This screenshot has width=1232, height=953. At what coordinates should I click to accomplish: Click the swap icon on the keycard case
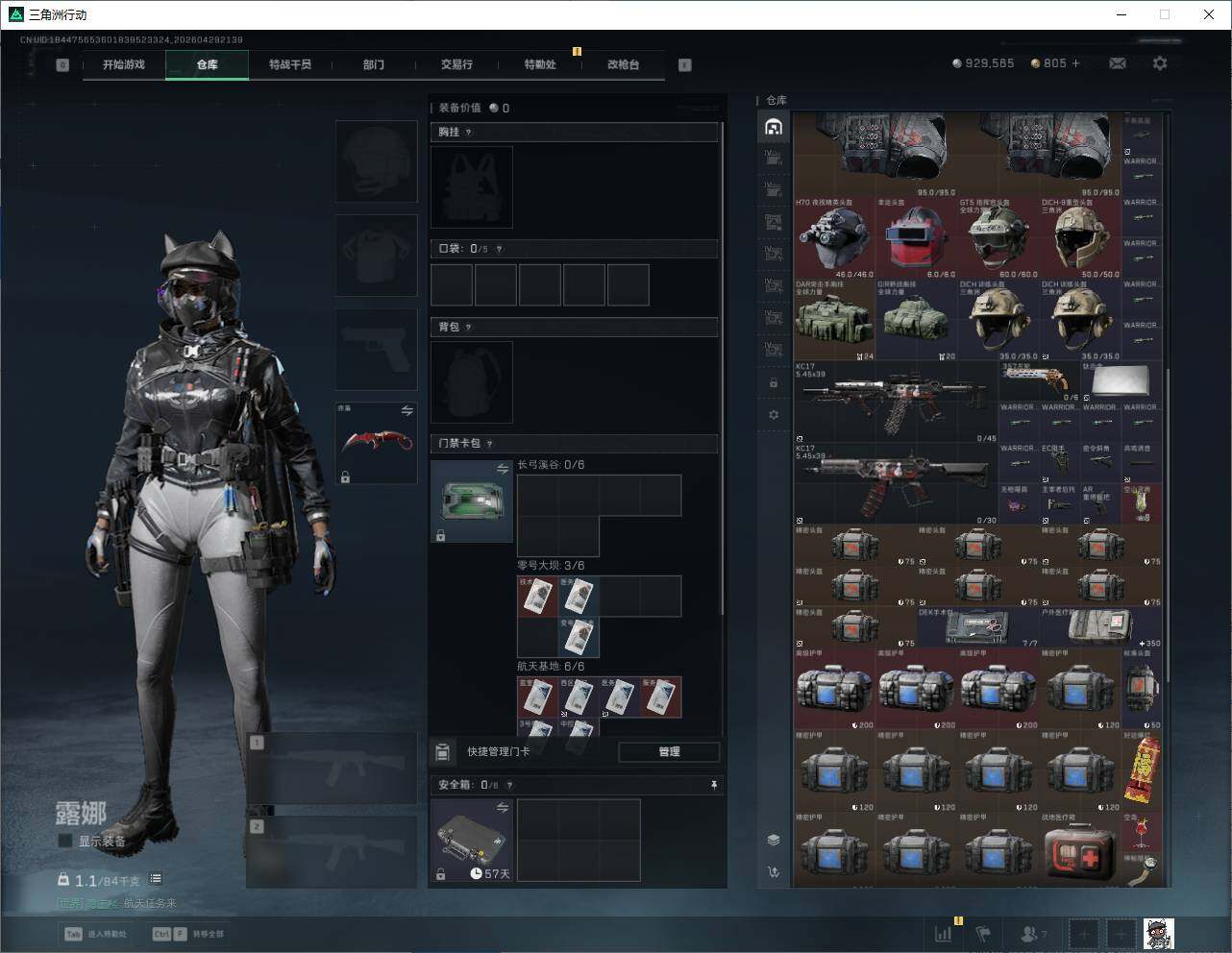pos(503,468)
